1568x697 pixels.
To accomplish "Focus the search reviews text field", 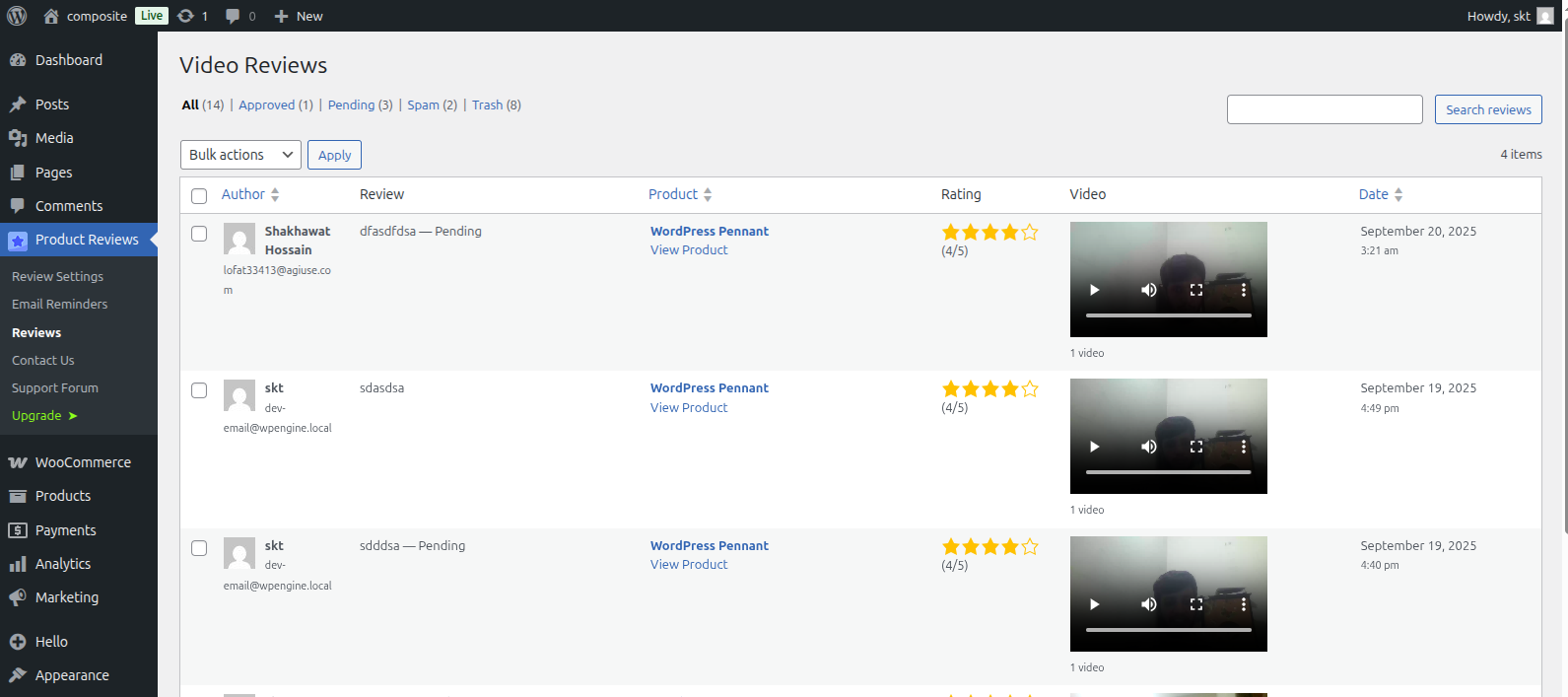I will pos(1324,109).
